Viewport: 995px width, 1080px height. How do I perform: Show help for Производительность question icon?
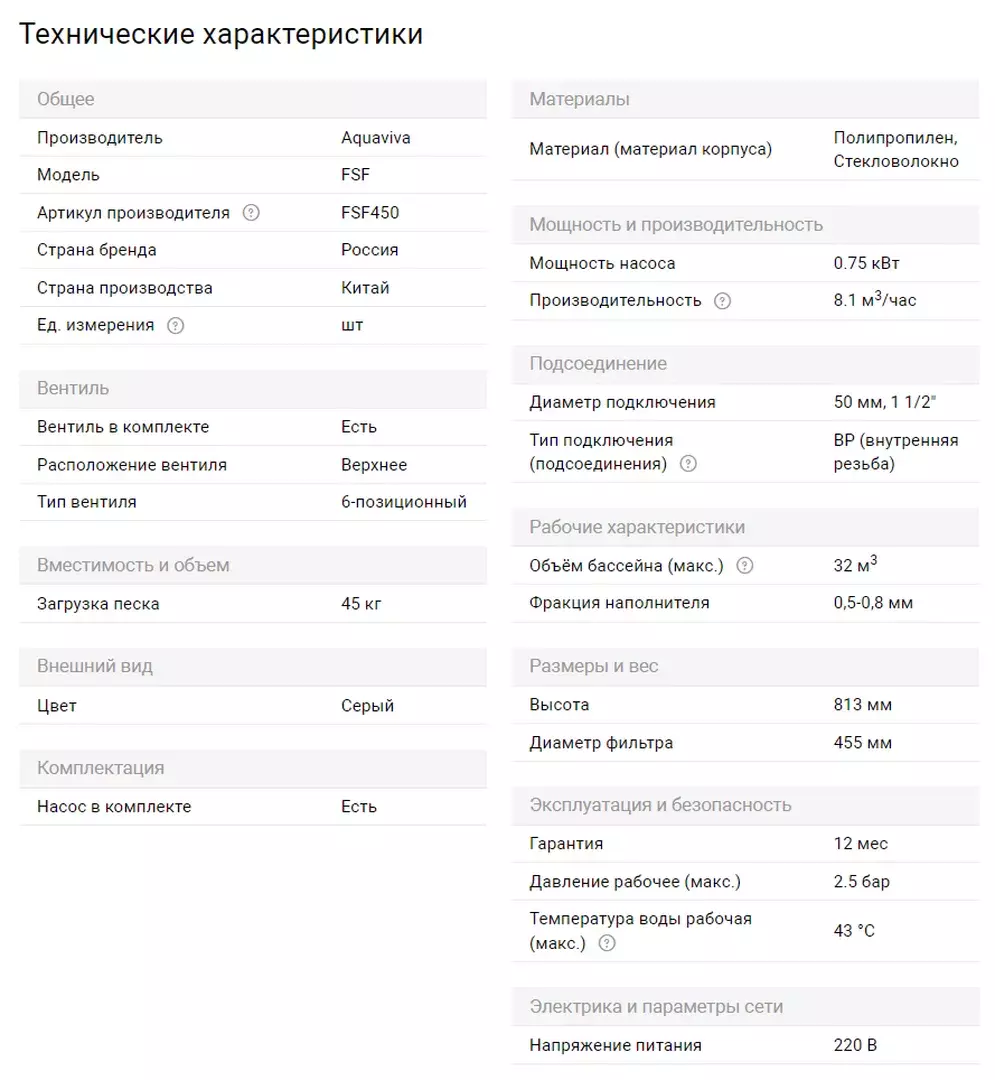[722, 301]
